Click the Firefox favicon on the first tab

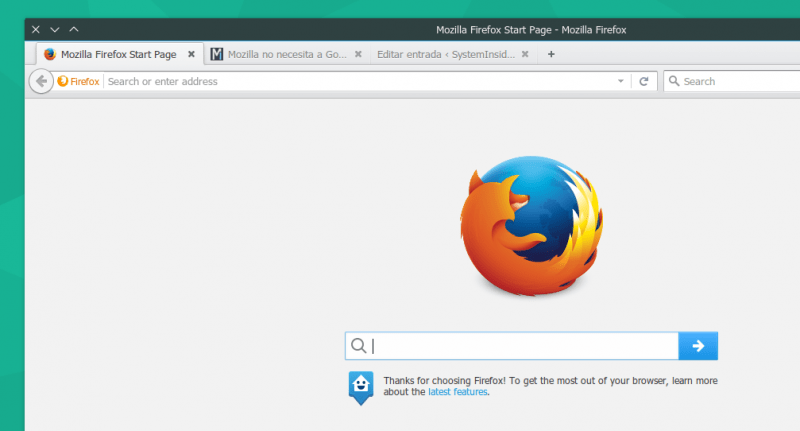[x=49, y=54]
